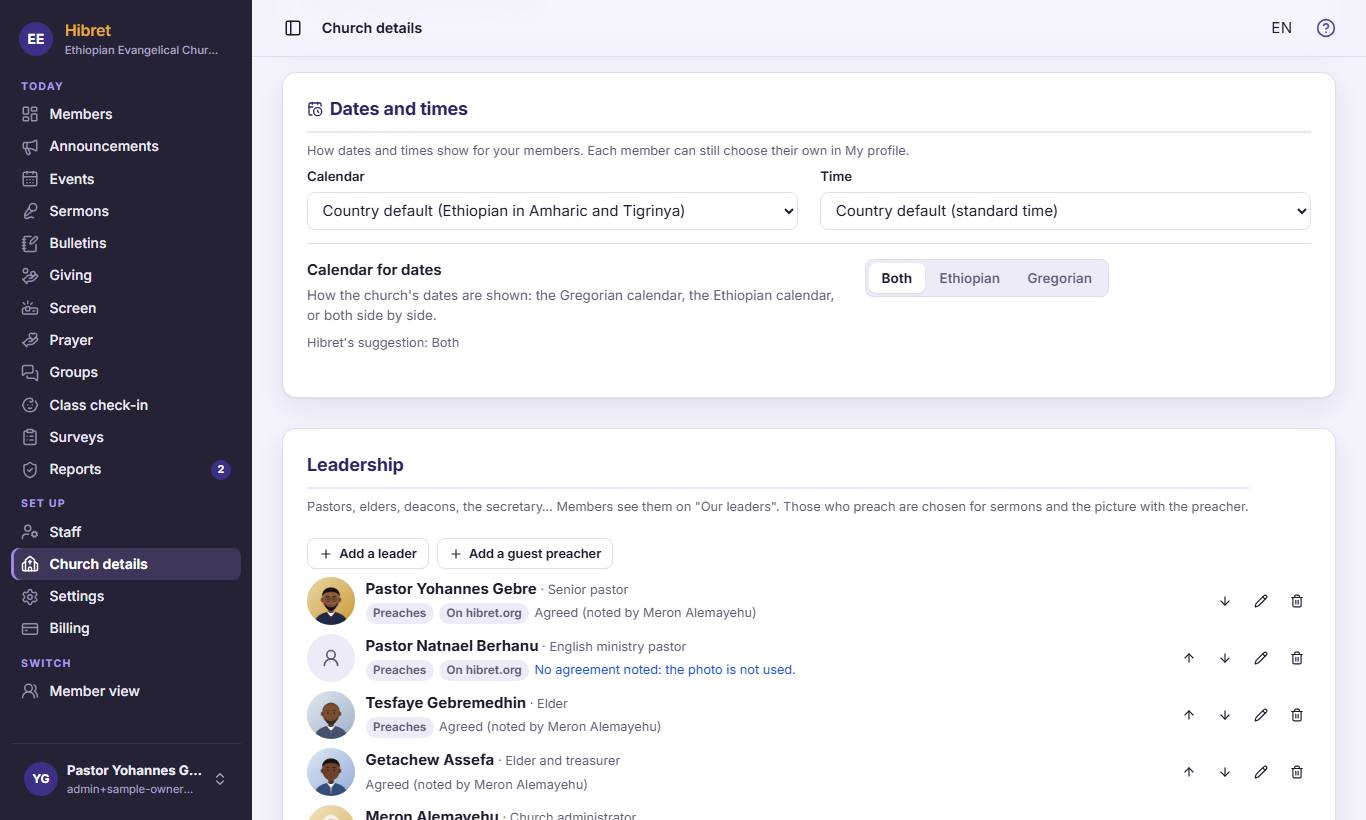Image resolution: width=1366 pixels, height=820 pixels.
Task: Open the help question mark icon
Action: [x=1326, y=28]
